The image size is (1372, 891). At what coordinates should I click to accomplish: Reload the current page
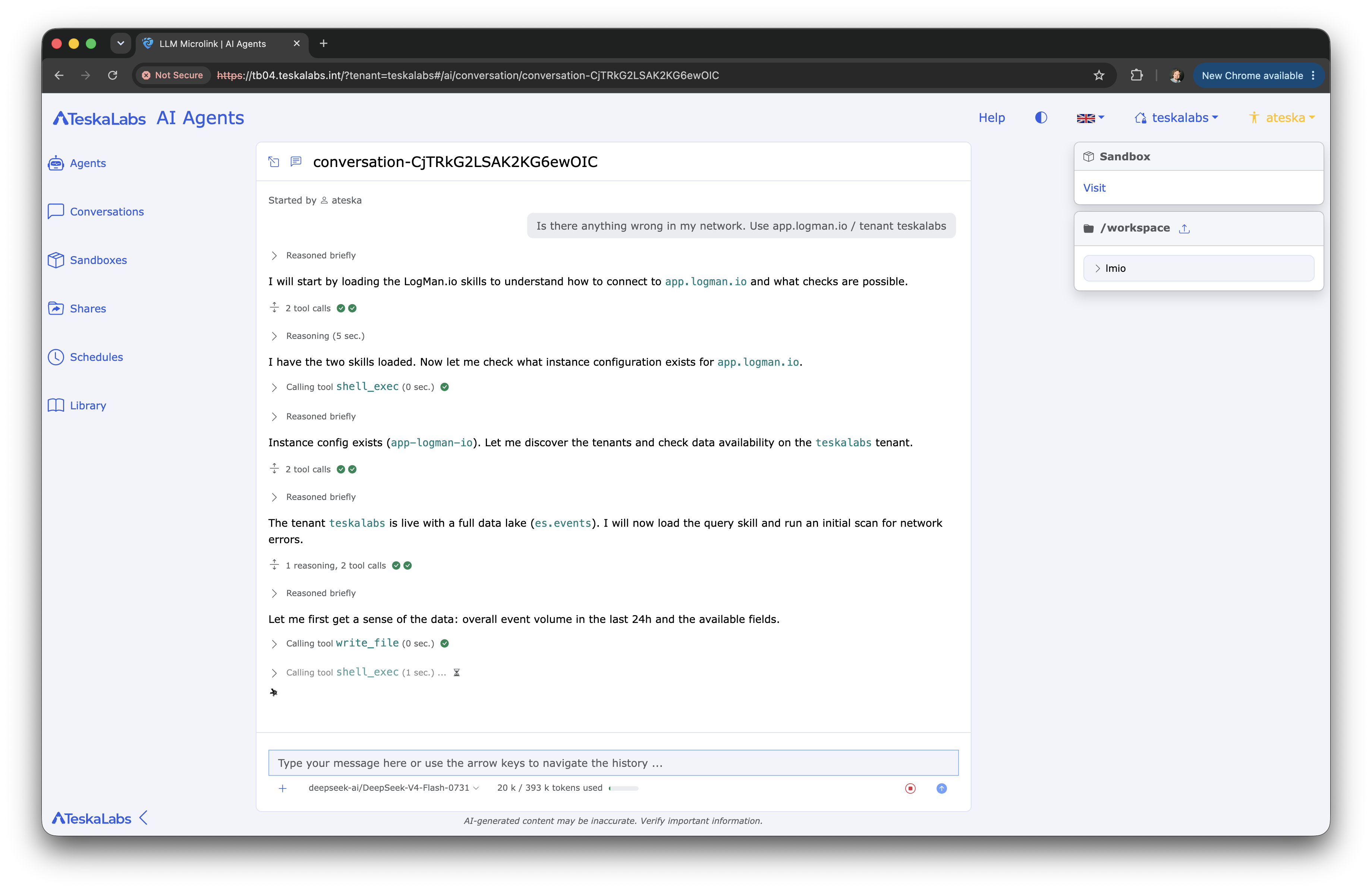click(113, 76)
